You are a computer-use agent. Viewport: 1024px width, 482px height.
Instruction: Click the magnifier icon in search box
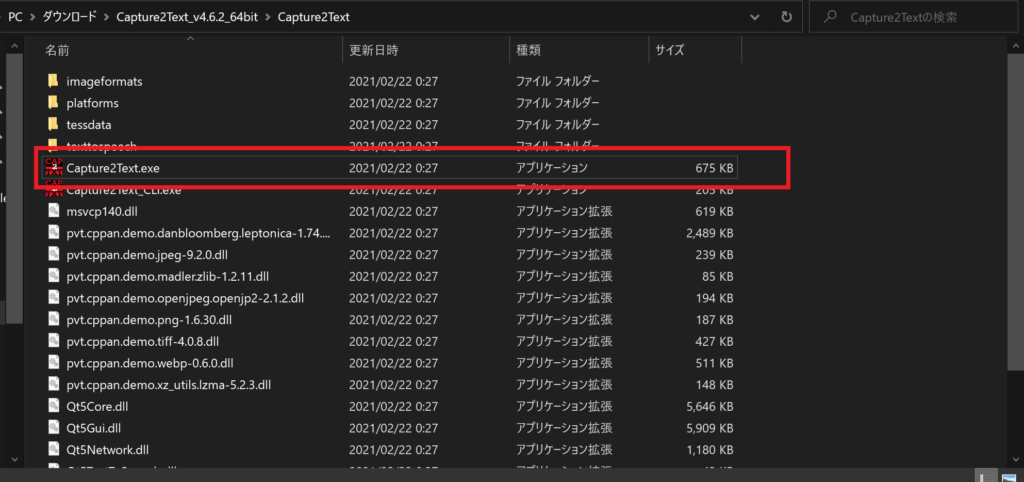click(x=831, y=17)
